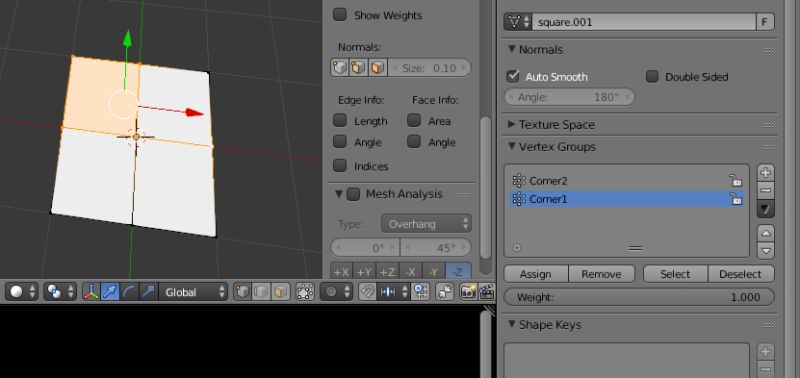Click the OpenGL render animation clapper icon
Viewport: 800px width, 378px height.
(x=487, y=292)
